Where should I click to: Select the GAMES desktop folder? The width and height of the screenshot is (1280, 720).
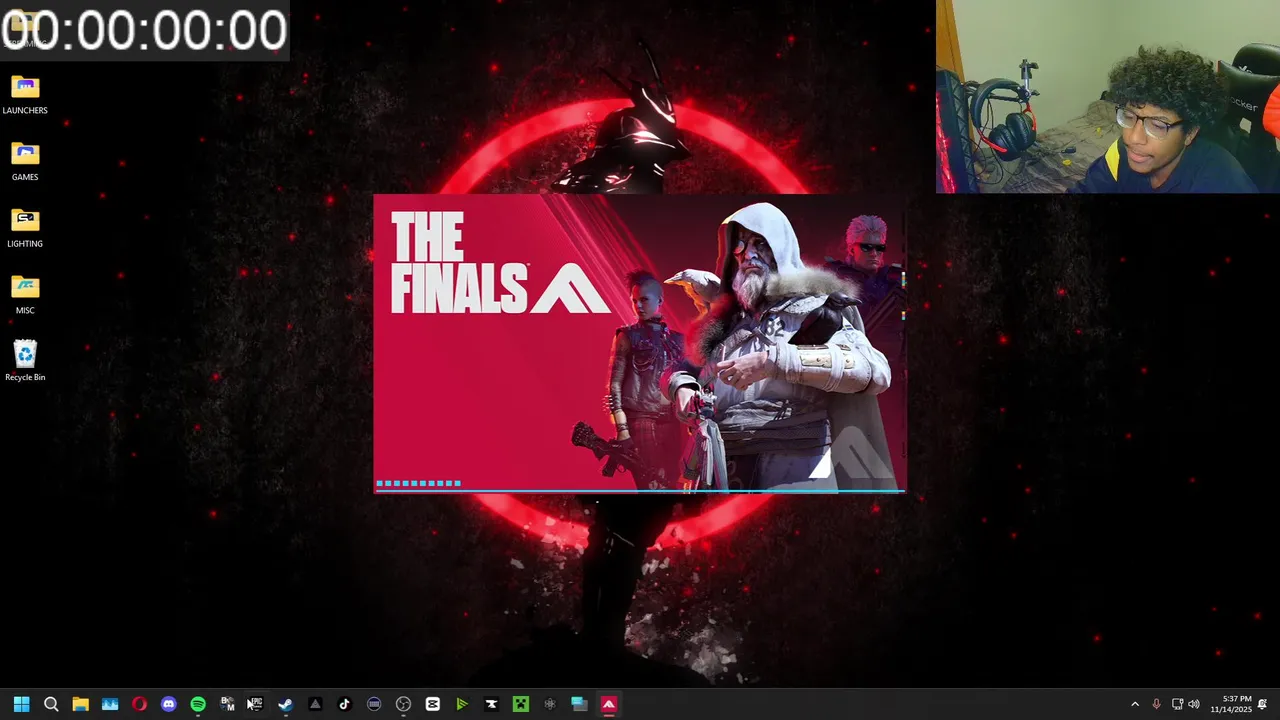click(x=25, y=162)
